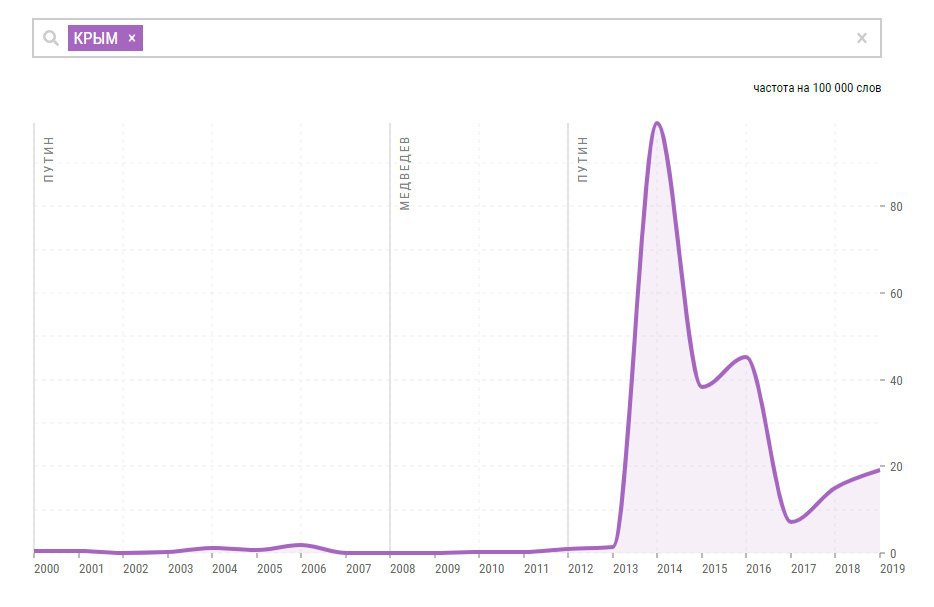Click the 'частота на 100 000 слов' caption
This screenshot has height=607, width=934.
tap(817, 88)
